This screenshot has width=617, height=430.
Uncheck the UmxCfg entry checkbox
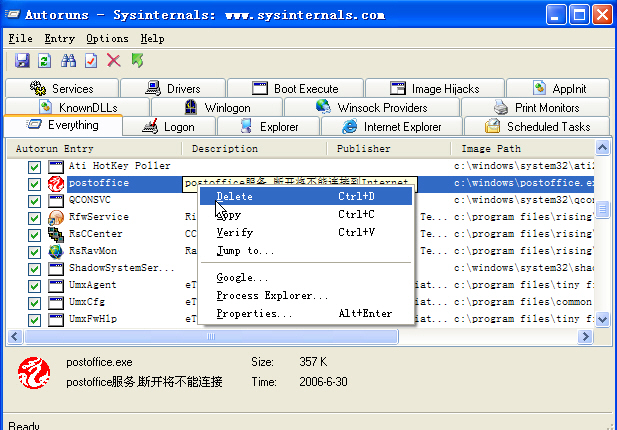click(34, 303)
